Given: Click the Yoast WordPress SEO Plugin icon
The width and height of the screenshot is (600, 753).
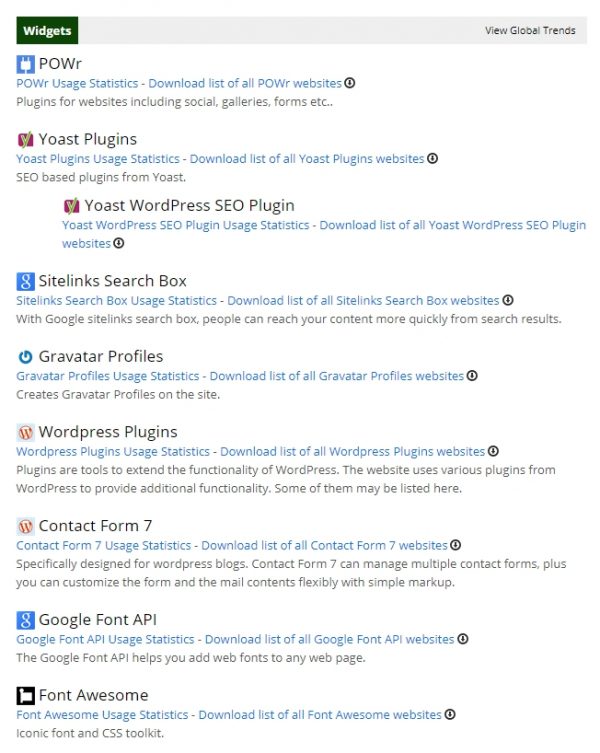Looking at the screenshot, I should (71, 206).
